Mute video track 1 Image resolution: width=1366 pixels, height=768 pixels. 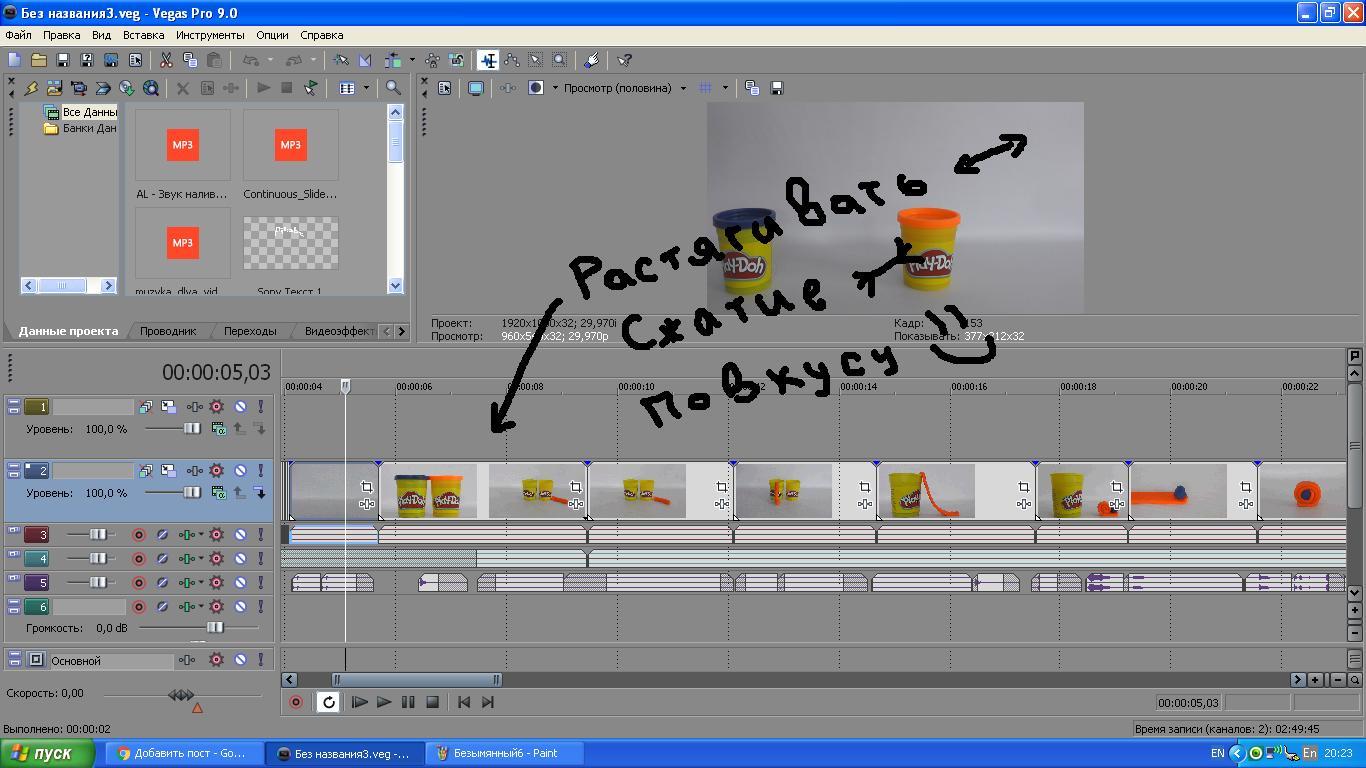click(x=240, y=407)
